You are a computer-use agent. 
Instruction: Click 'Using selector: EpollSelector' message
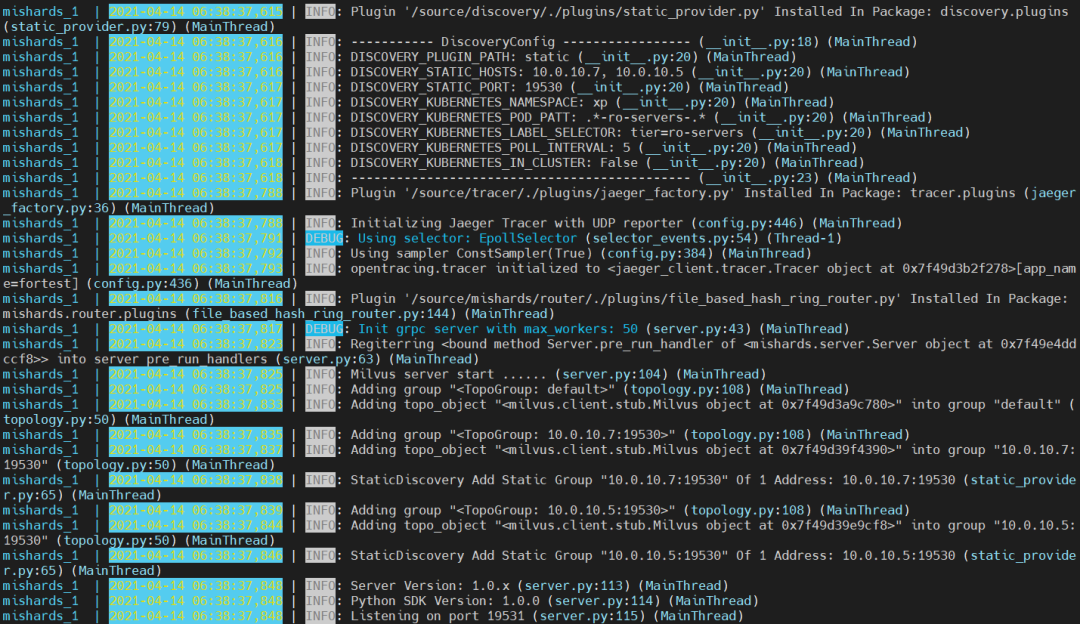coord(468,239)
